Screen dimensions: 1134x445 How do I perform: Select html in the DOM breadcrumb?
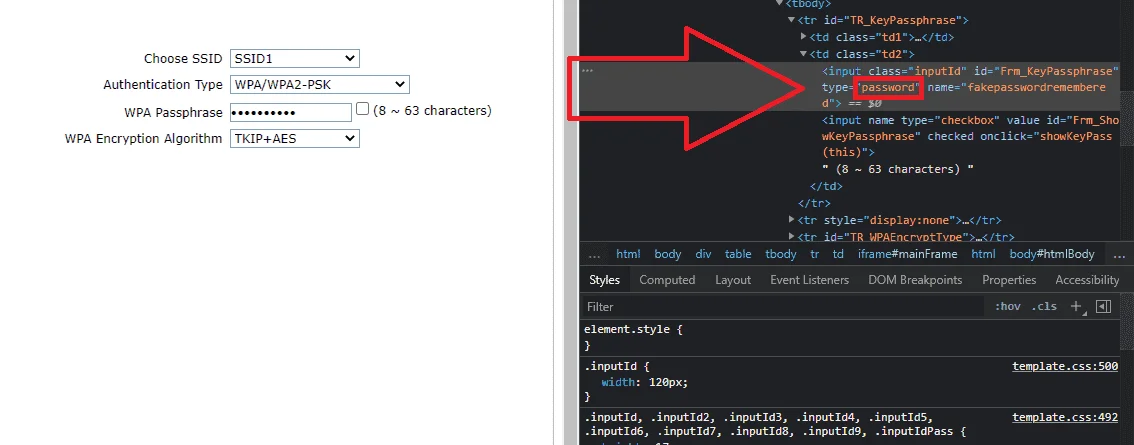tap(628, 255)
